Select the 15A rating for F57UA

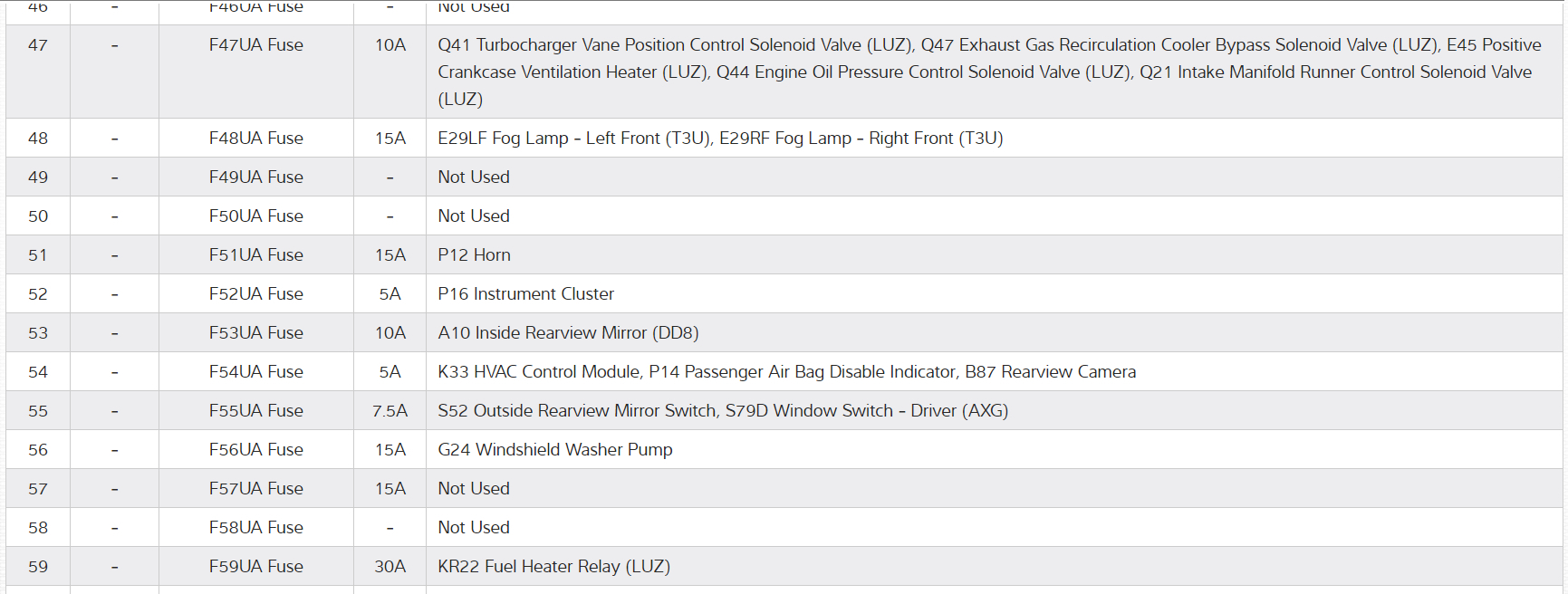pos(390,489)
